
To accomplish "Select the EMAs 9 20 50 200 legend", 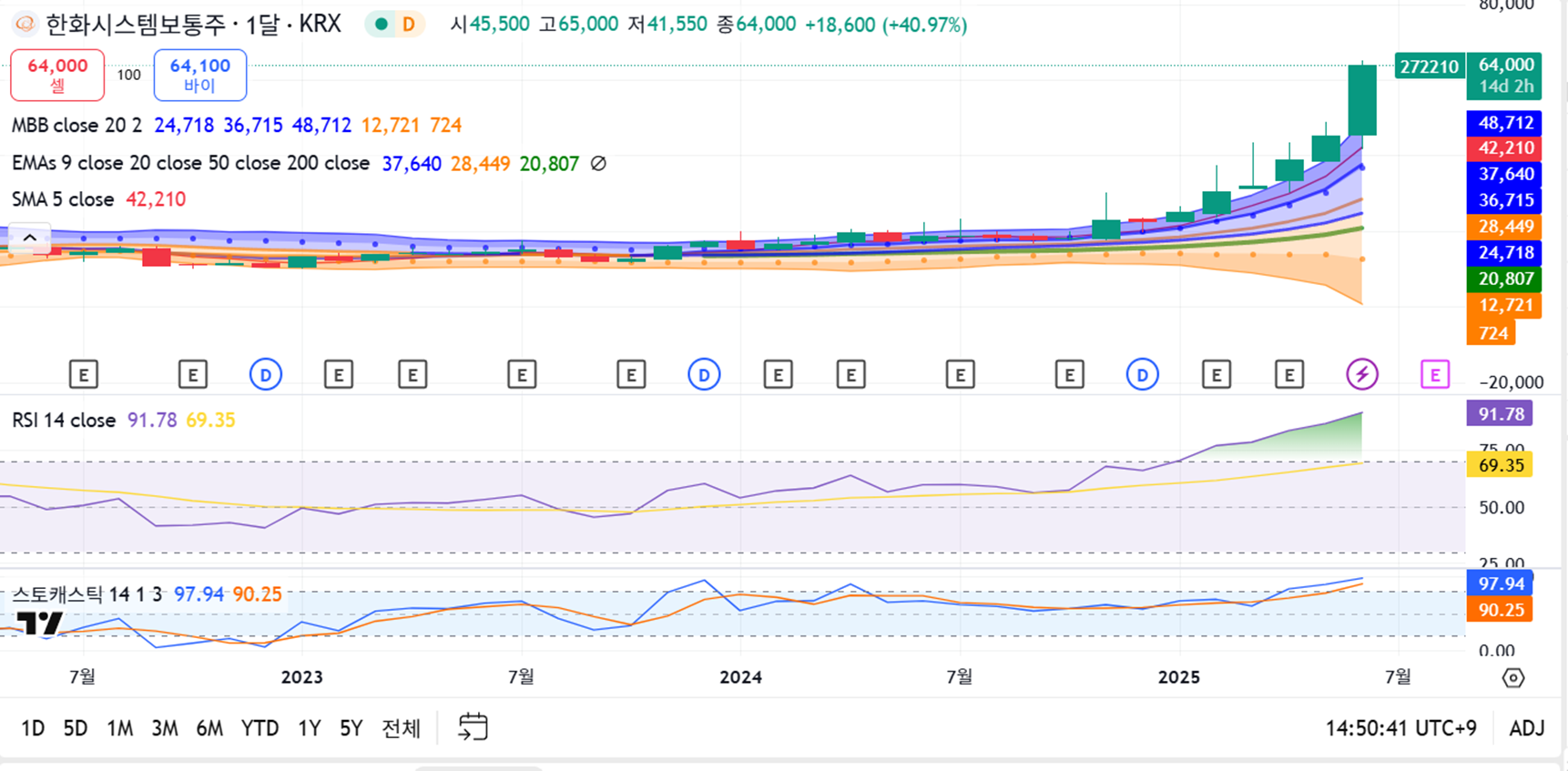I will pyautogui.click(x=190, y=164).
